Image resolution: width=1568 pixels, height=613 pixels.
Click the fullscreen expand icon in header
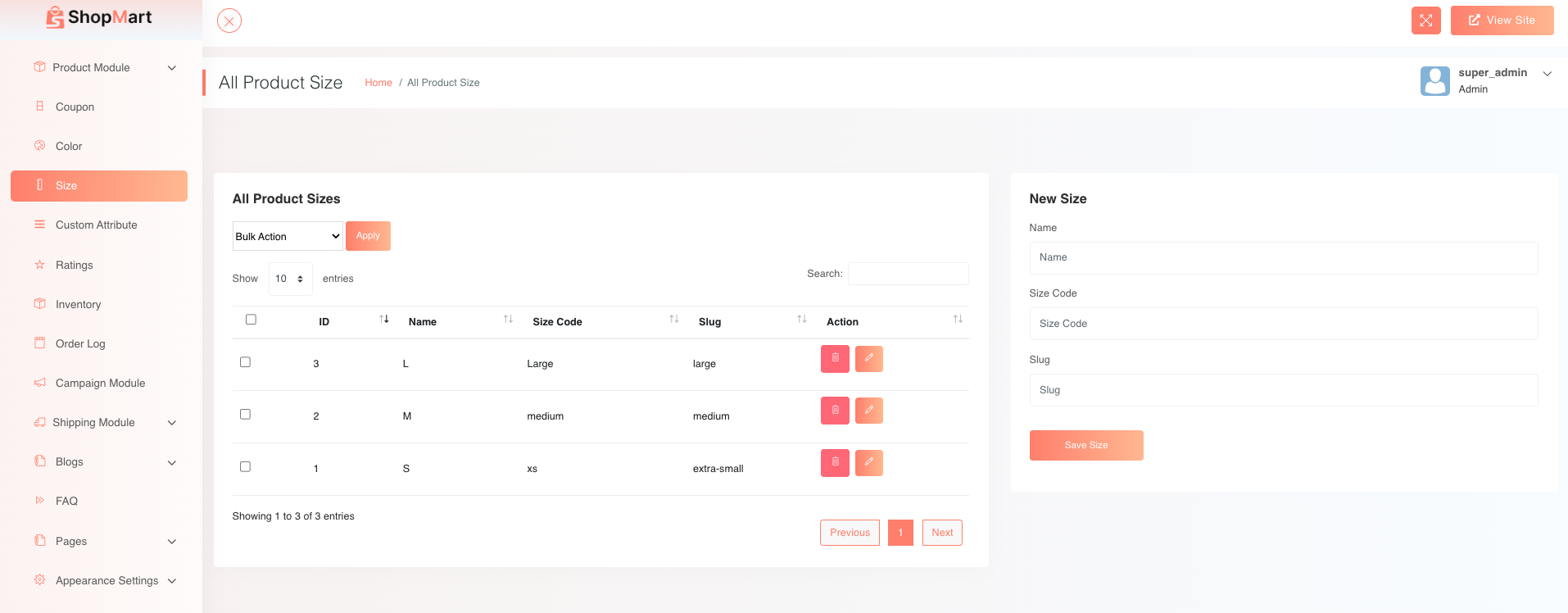(x=1425, y=20)
